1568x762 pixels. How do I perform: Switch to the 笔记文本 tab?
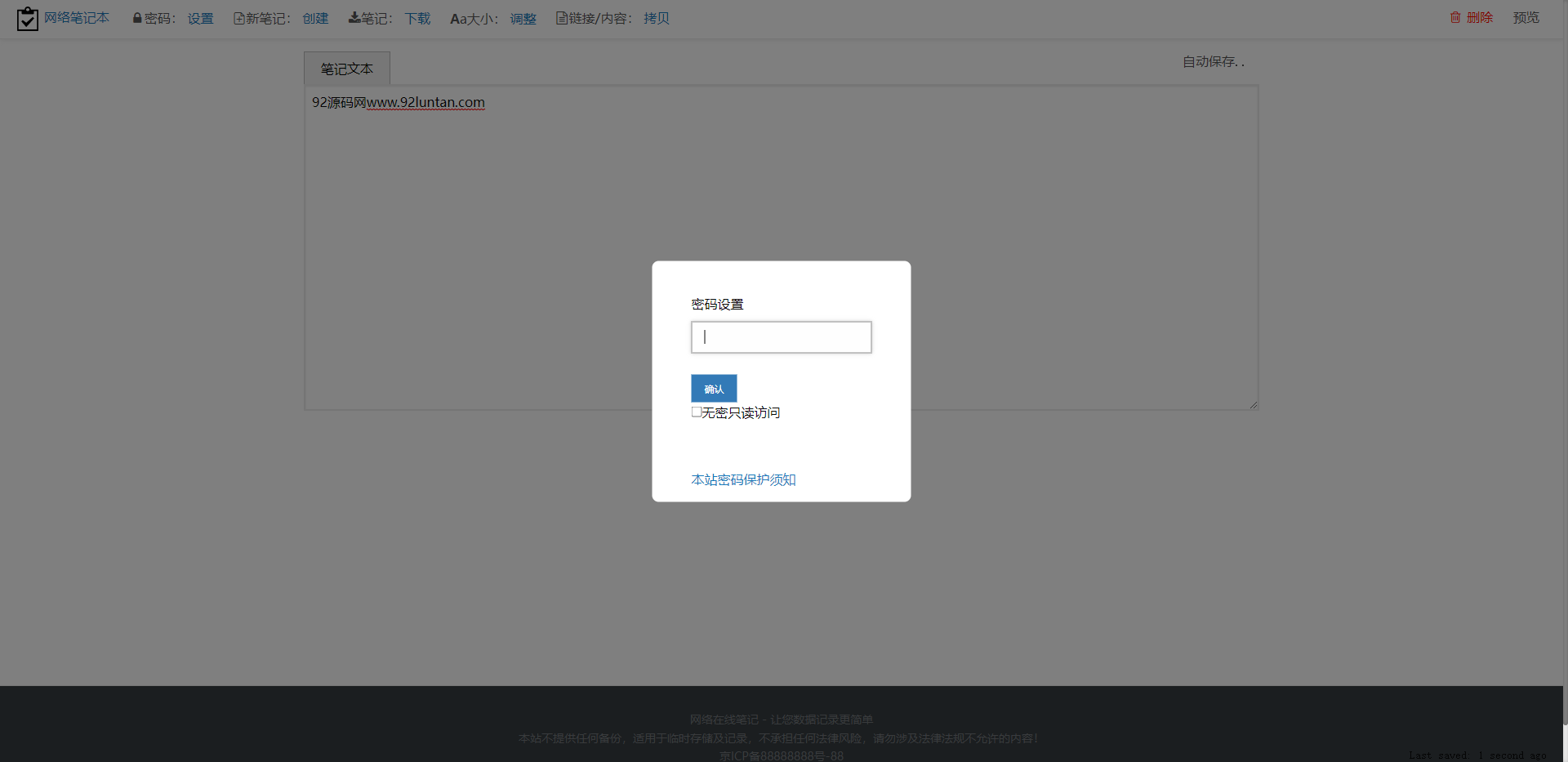coord(347,69)
